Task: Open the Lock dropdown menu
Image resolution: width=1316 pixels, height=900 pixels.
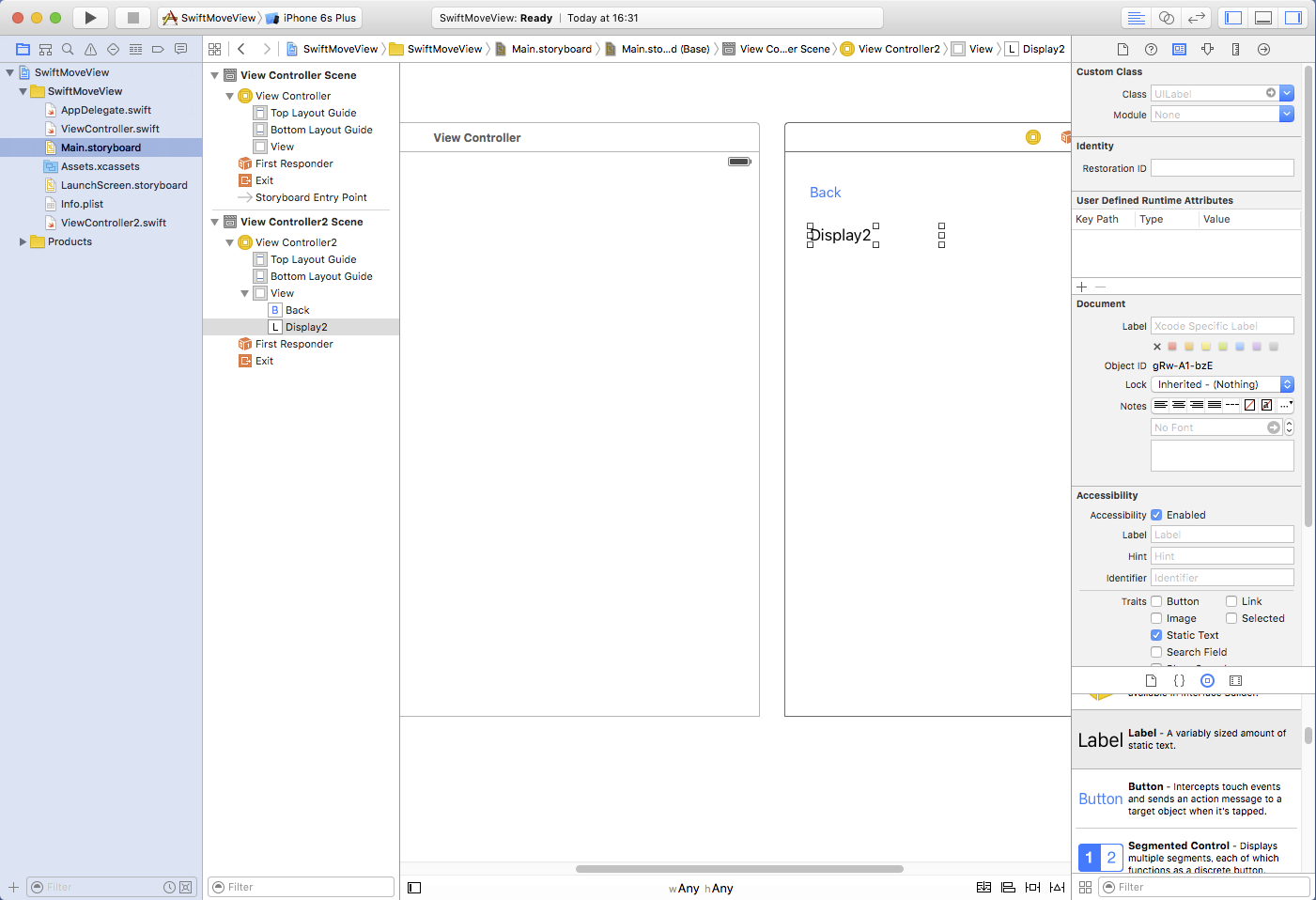Action: (x=1222, y=384)
